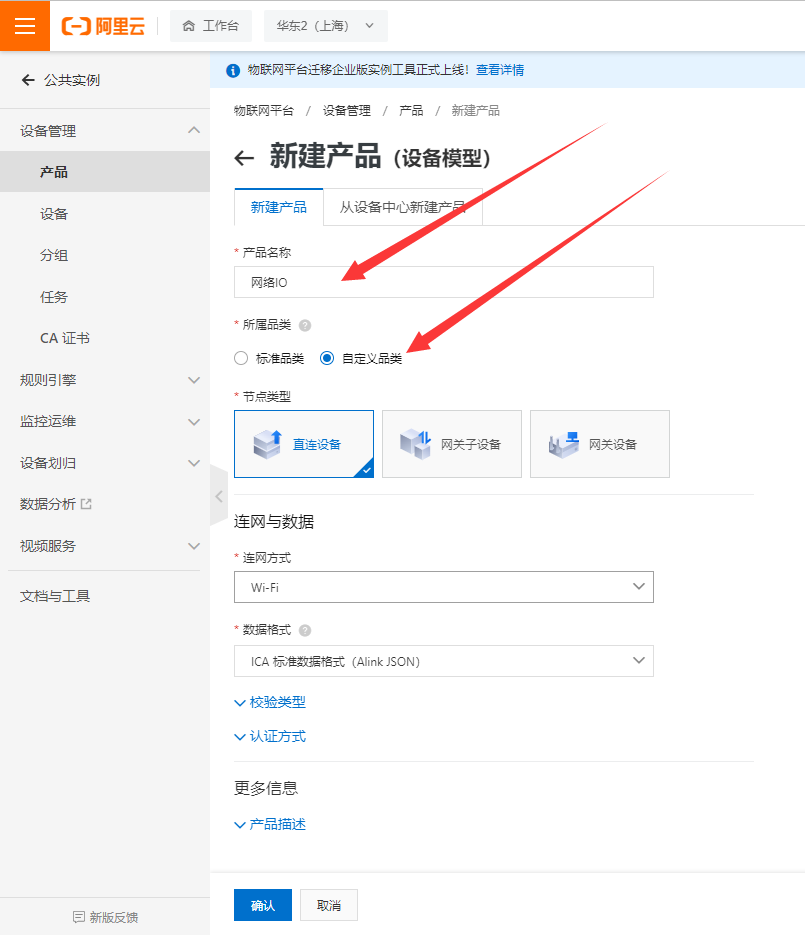Screen dimensions: 805x935
Task: Select the 网关子设备 node type card
Action: [x=451, y=443]
